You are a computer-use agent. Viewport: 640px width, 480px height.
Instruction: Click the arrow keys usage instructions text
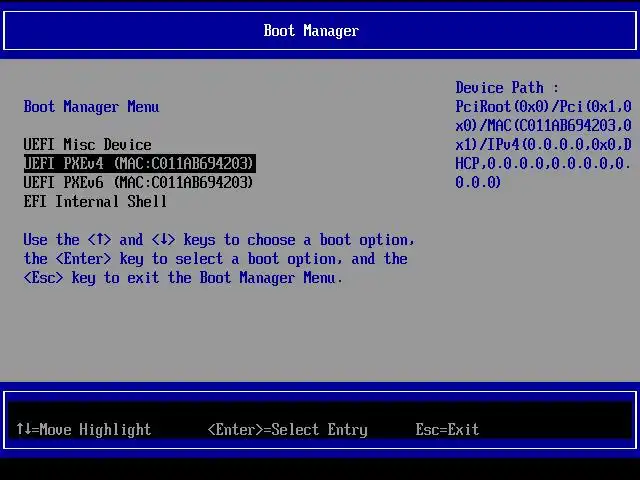click(219, 259)
